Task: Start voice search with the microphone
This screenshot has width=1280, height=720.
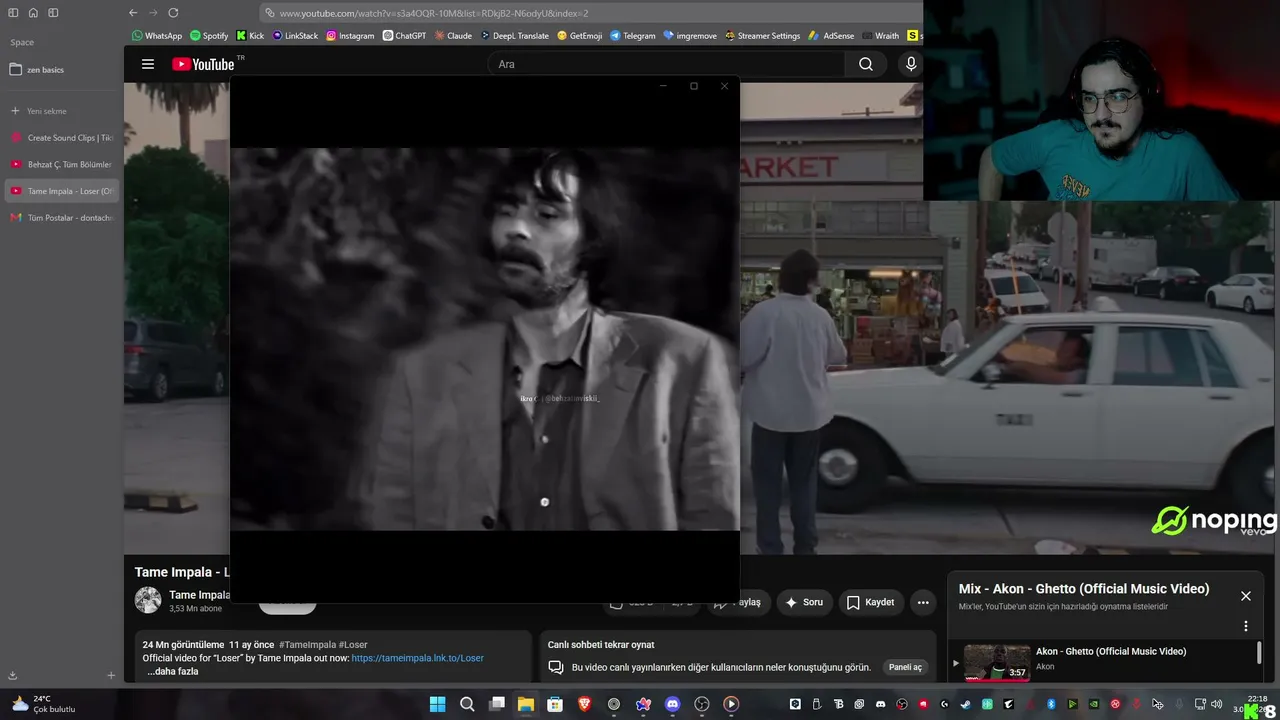Action: [x=910, y=64]
